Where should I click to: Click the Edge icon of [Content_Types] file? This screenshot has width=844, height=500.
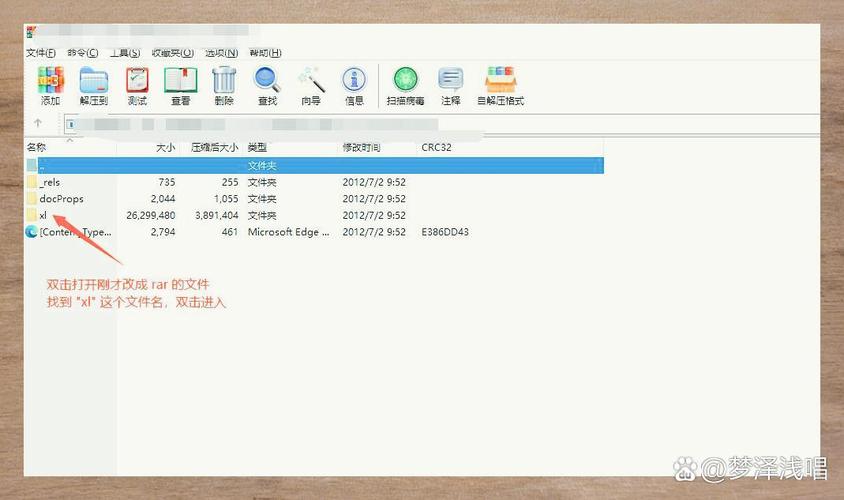[31, 232]
